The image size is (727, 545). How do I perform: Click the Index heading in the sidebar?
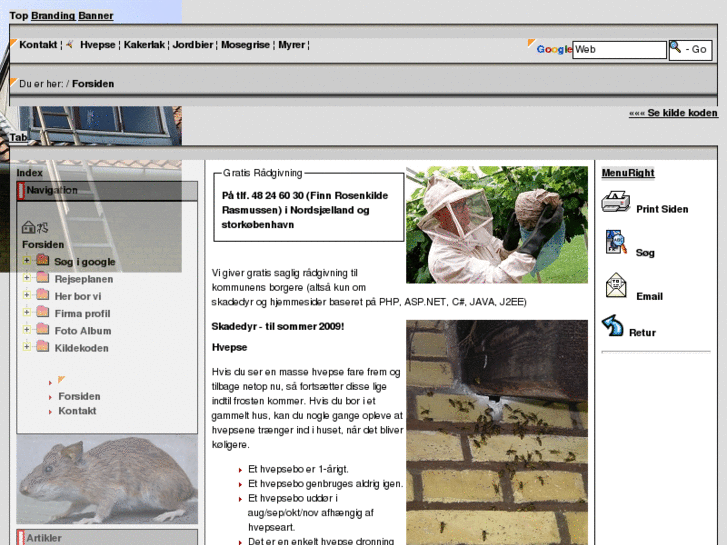point(30,173)
